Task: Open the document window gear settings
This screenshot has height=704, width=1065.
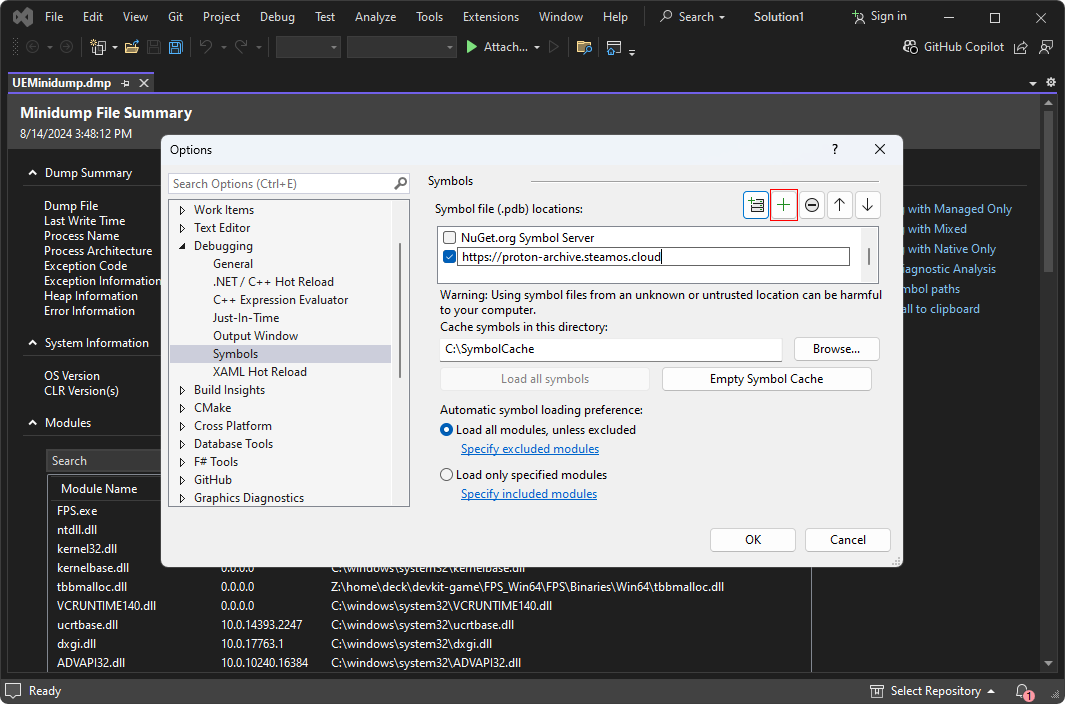Action: (1051, 82)
